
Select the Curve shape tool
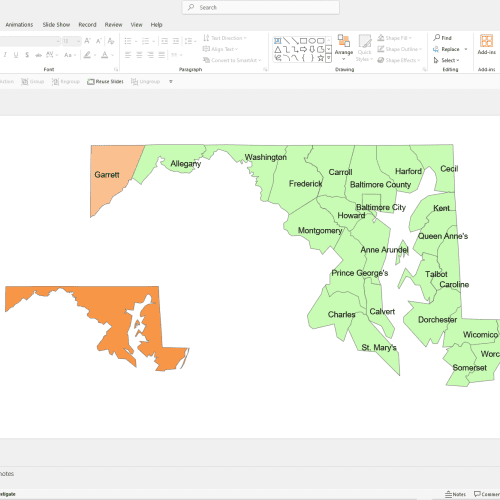click(295, 58)
